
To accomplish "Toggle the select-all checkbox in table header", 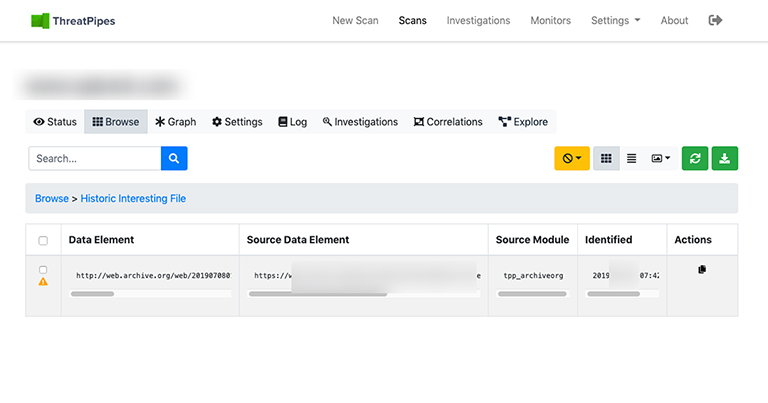I will (43, 240).
